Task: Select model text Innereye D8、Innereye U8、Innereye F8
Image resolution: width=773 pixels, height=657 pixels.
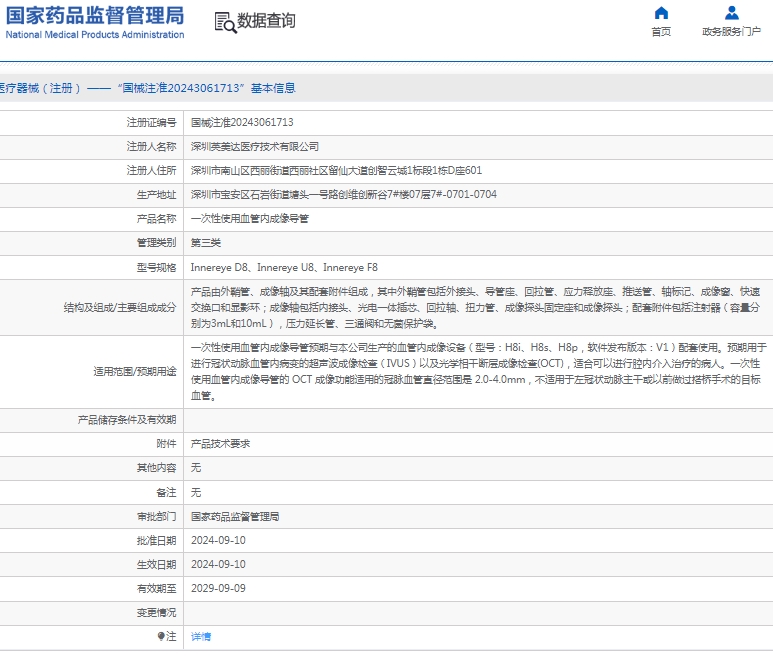Action: pyautogui.click(x=284, y=268)
